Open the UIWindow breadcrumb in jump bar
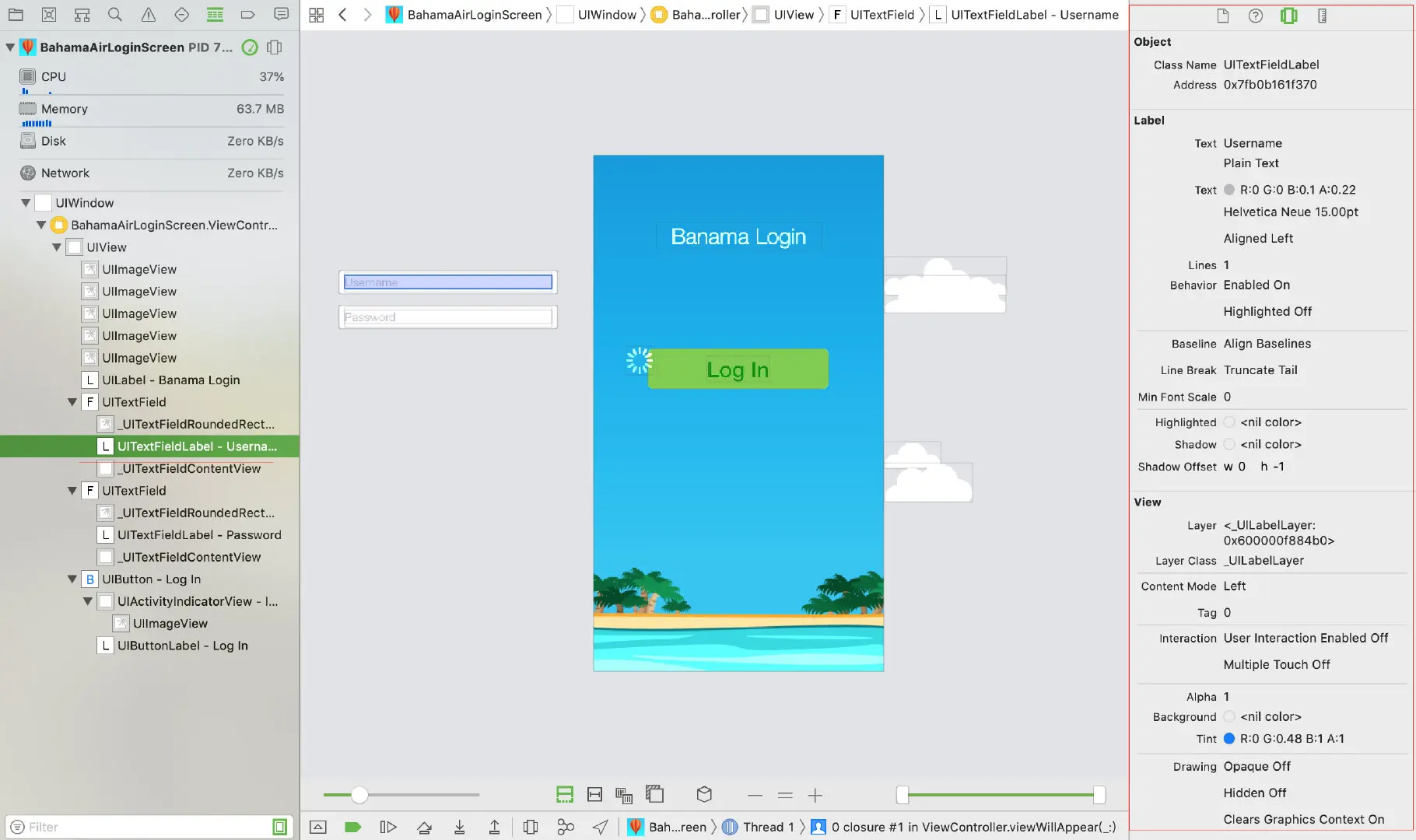The width and height of the screenshot is (1416, 840). click(x=597, y=15)
